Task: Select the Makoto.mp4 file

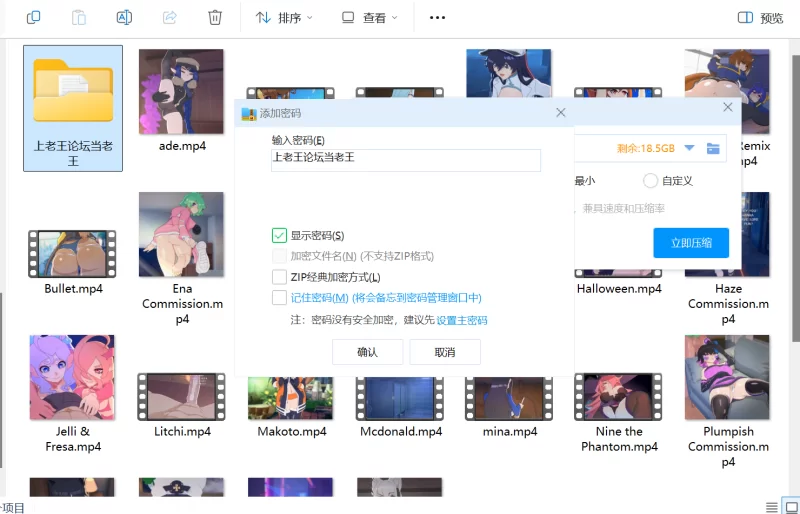Action: coord(291,408)
